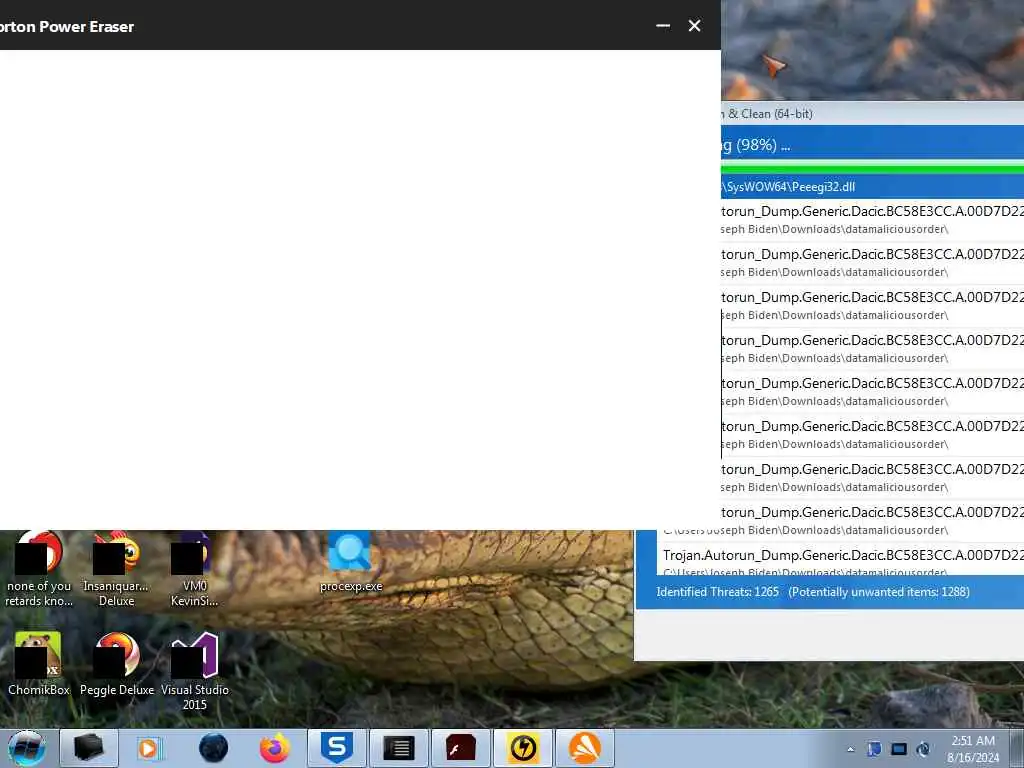Launch Peggle Deluxe from the desktop
1024x768 pixels.
coord(117,663)
